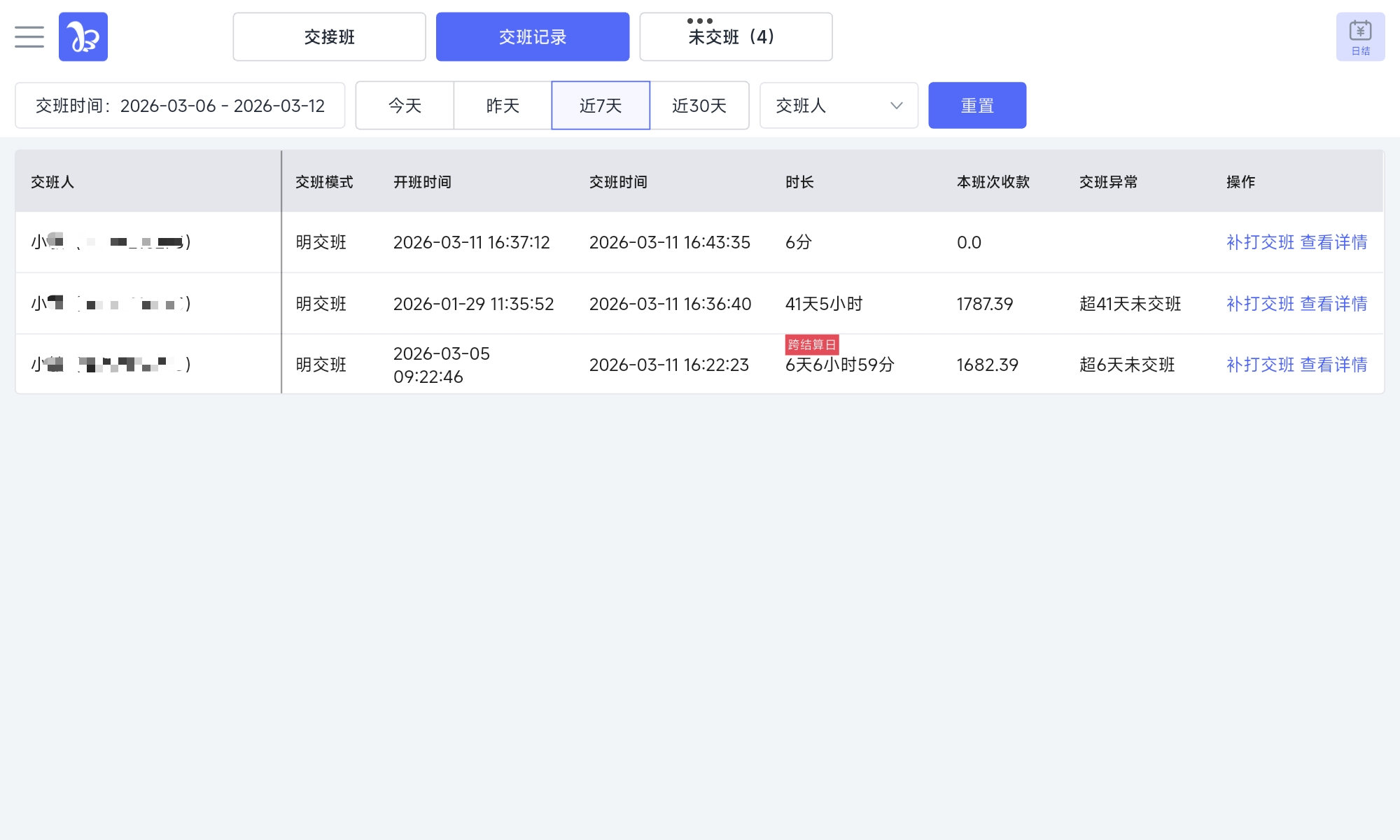View 查看详情 for the 41天5小时 shift

(x=1333, y=304)
